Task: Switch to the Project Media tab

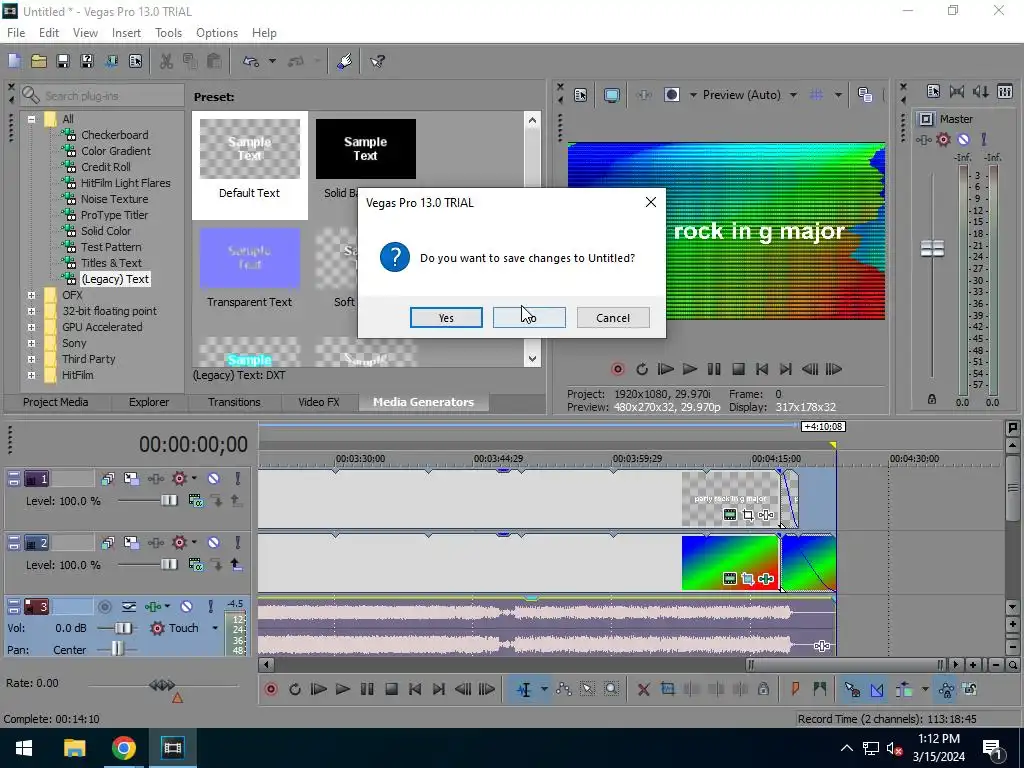Action: (56, 402)
